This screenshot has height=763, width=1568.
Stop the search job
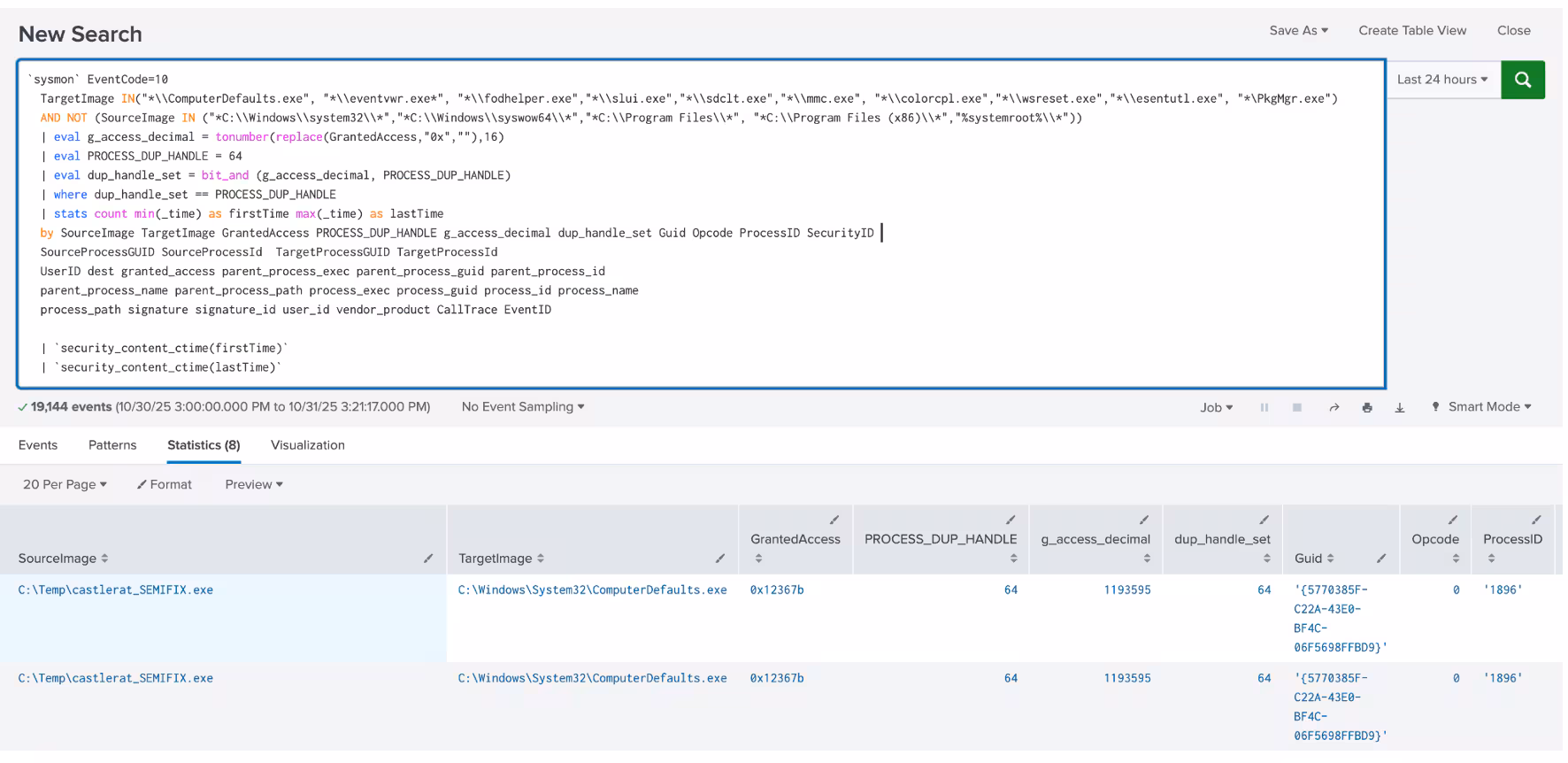(1297, 408)
